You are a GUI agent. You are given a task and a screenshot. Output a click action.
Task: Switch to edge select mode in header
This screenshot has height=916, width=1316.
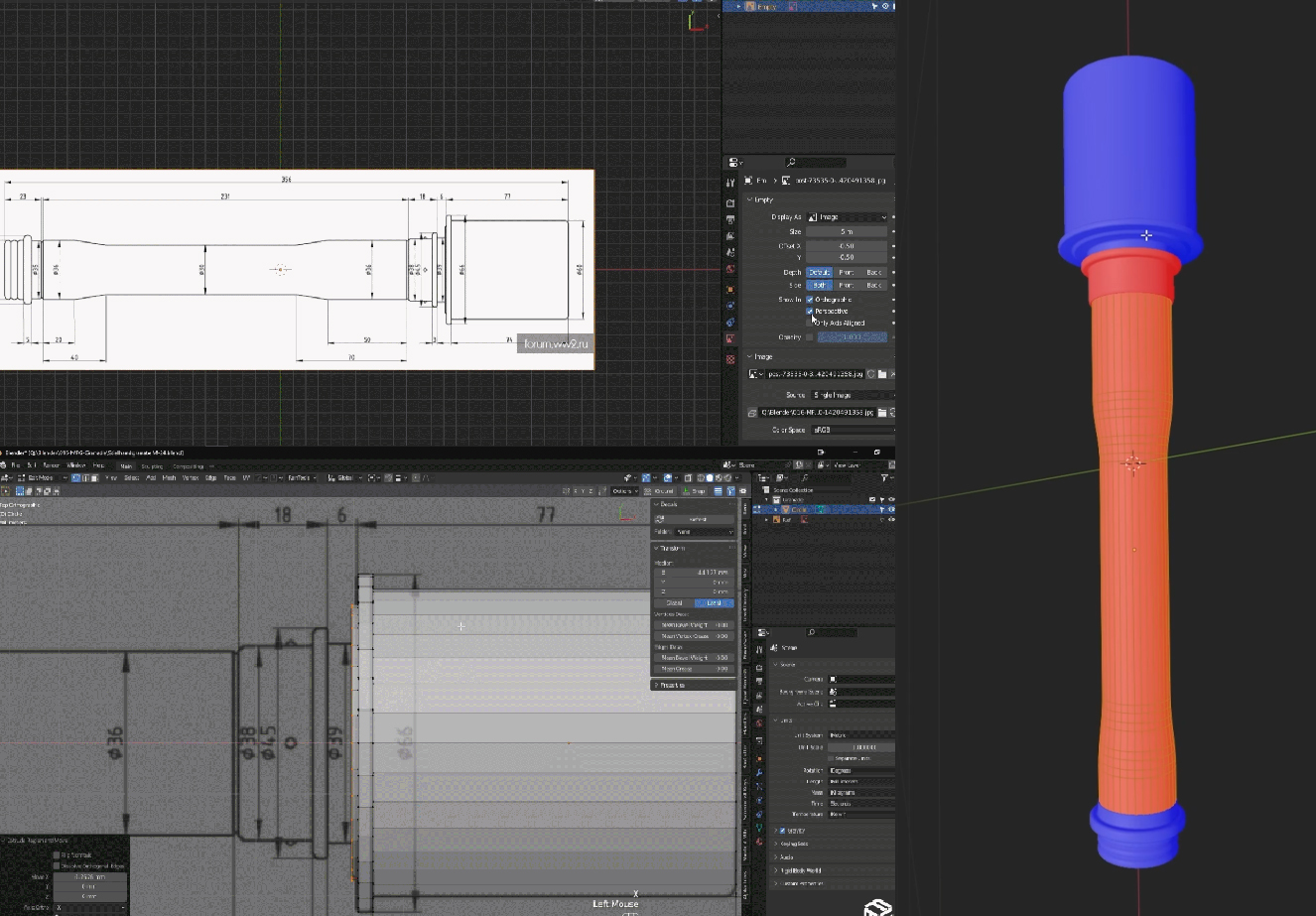(x=84, y=477)
